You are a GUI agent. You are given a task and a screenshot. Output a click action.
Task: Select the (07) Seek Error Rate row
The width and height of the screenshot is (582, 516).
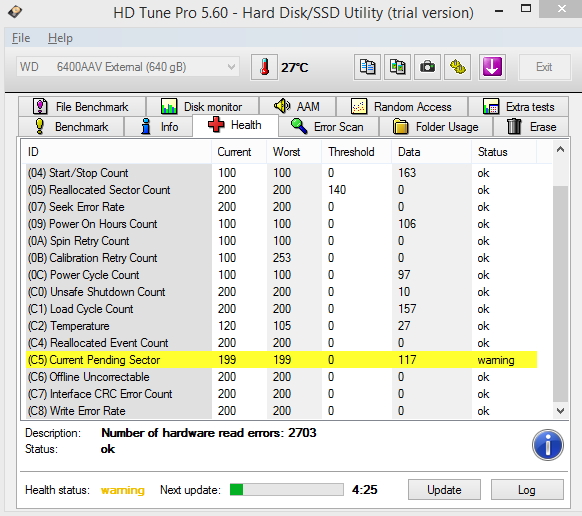pos(281,207)
